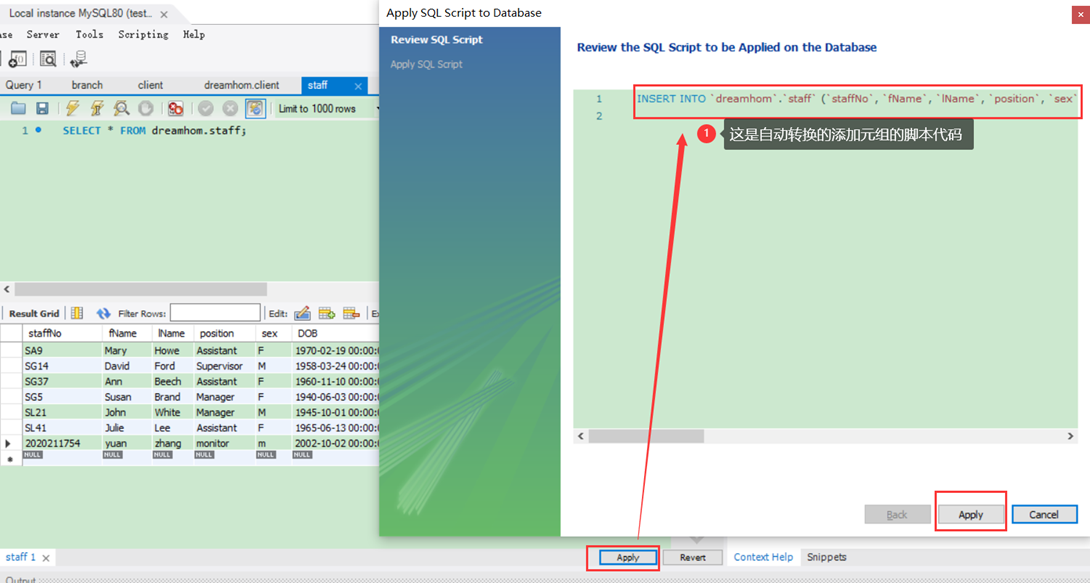Refresh the result grid with the blue arrows icon
Screen dimensions: 1090x583
tap(105, 314)
